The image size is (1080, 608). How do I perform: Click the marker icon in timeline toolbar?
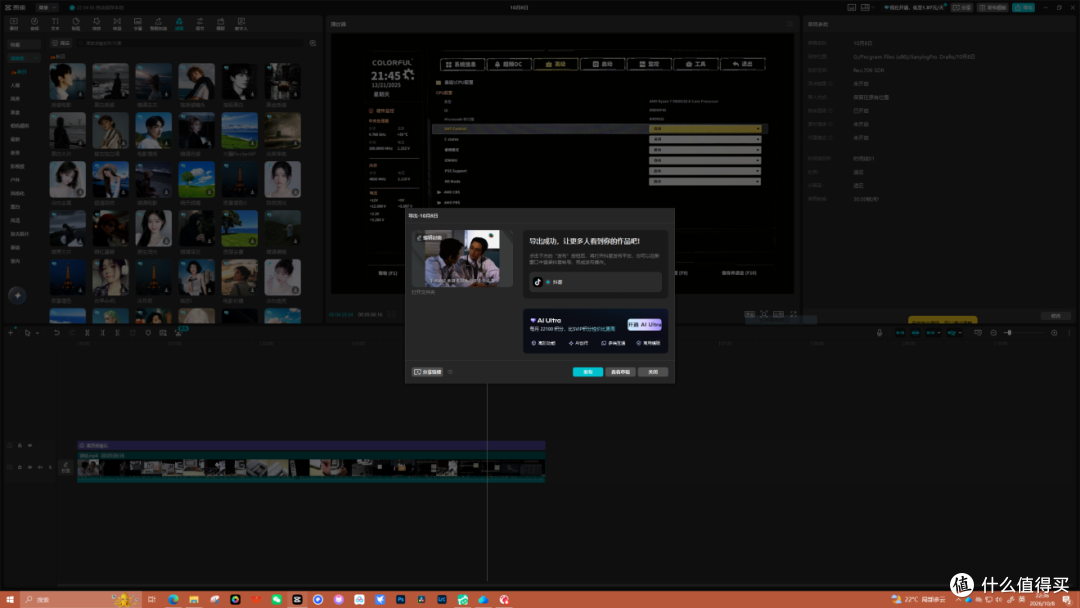coord(148,333)
